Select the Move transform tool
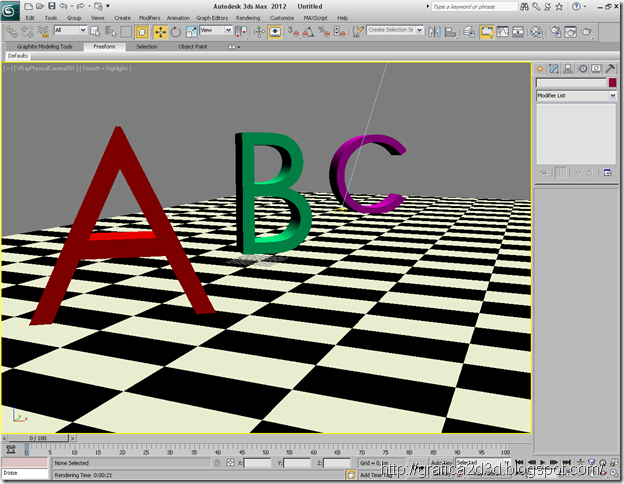Viewport: 624px width, 484px height. 160,32
